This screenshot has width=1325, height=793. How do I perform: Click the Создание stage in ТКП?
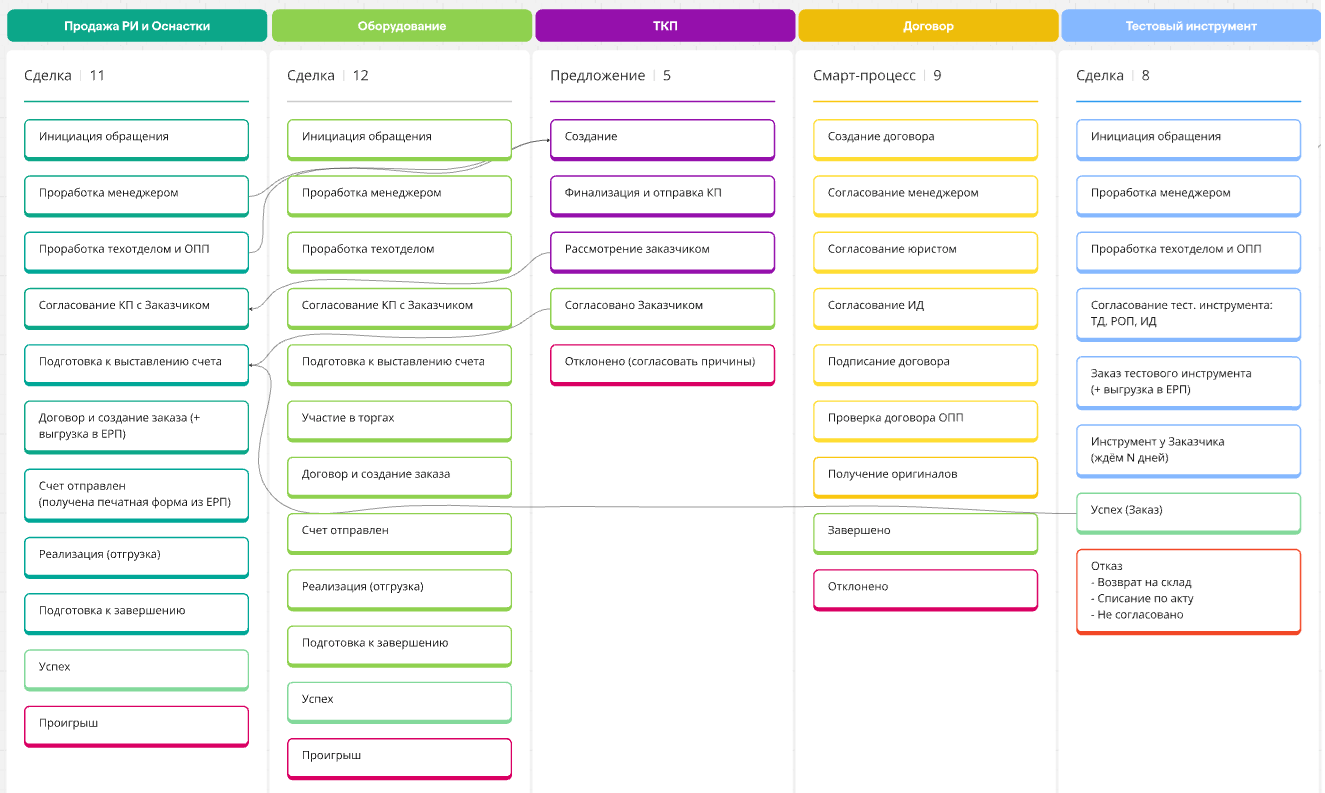[662, 138]
